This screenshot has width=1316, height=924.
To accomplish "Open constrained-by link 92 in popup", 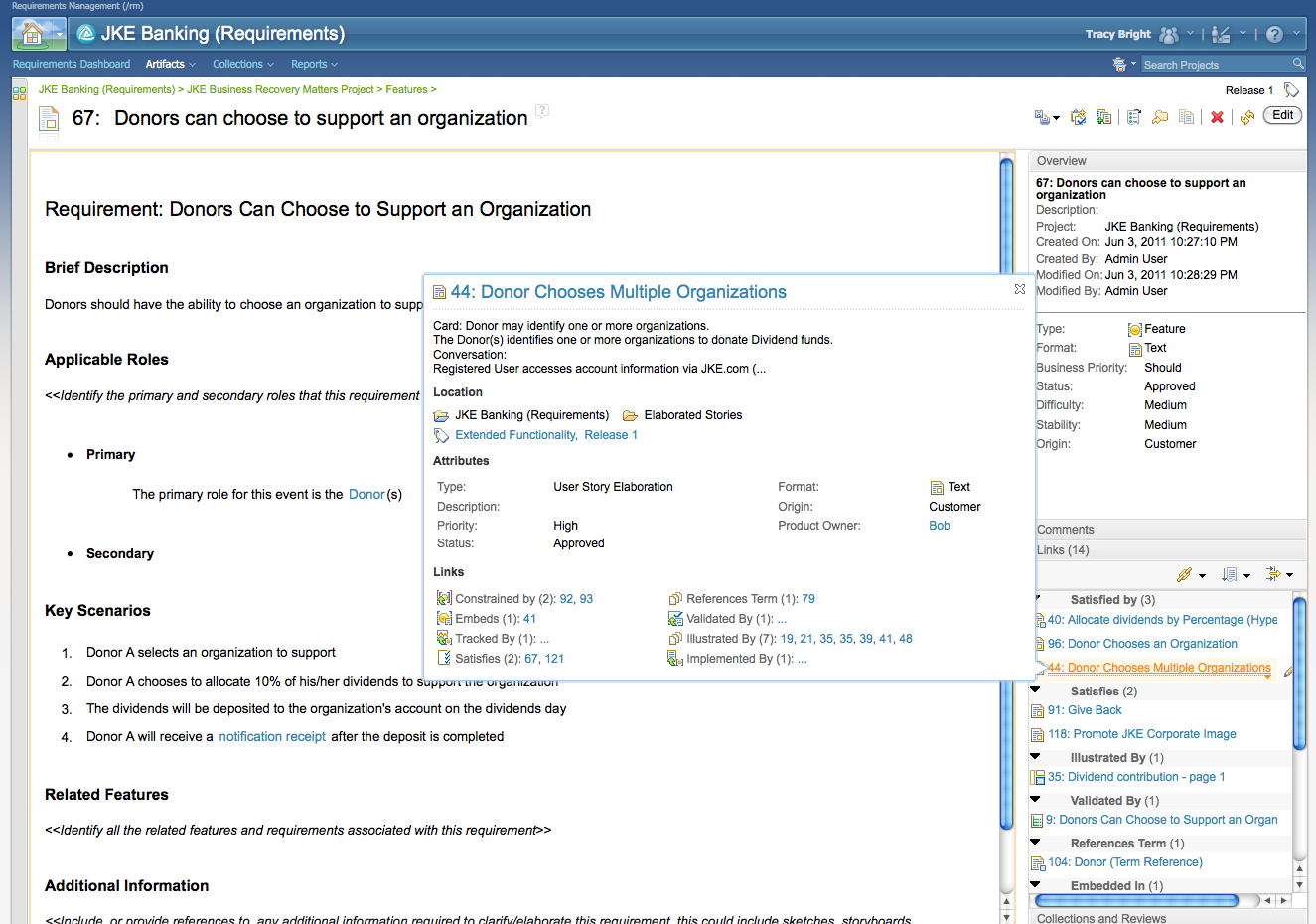I will click(x=566, y=599).
